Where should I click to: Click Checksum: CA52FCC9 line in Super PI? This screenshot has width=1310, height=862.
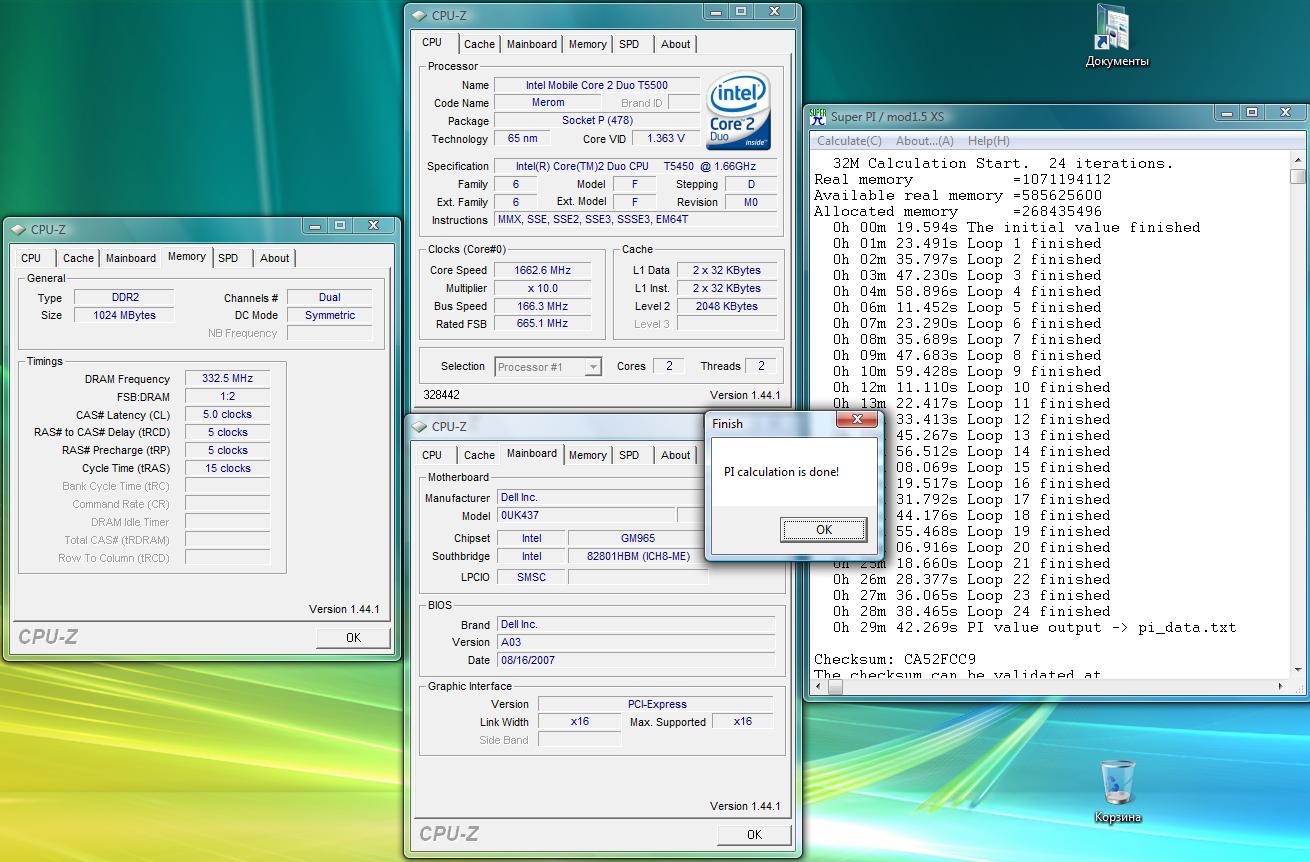(x=895, y=659)
